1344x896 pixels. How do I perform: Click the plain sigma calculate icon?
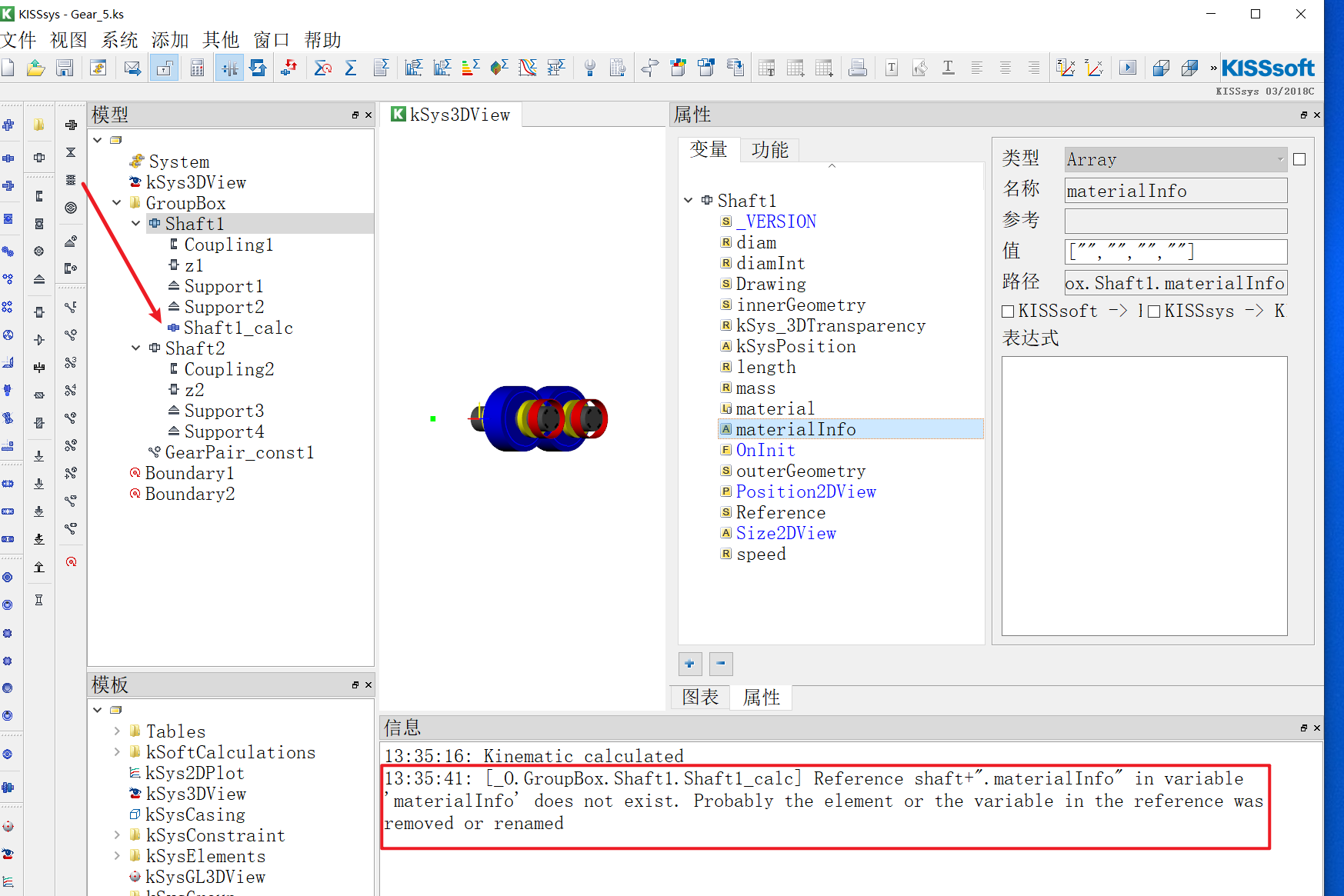click(351, 68)
